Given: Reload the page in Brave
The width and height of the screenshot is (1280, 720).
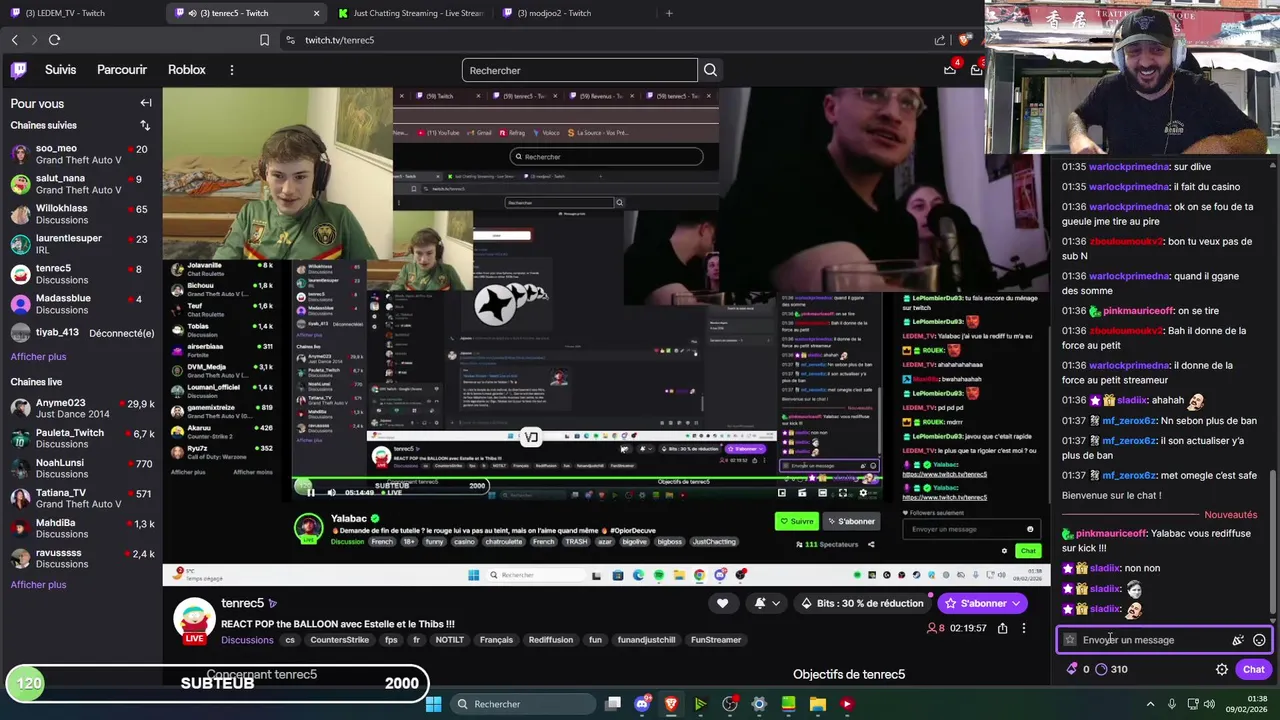Looking at the screenshot, I should tap(54, 40).
